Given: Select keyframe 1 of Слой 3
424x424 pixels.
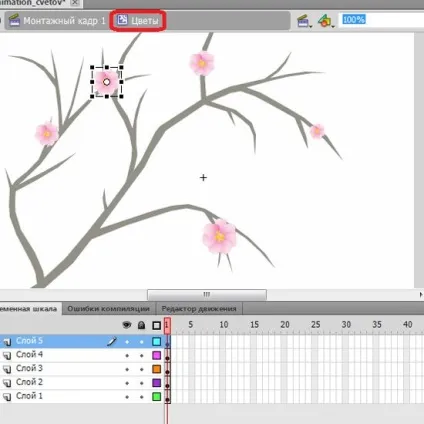Looking at the screenshot, I should pyautogui.click(x=167, y=369).
